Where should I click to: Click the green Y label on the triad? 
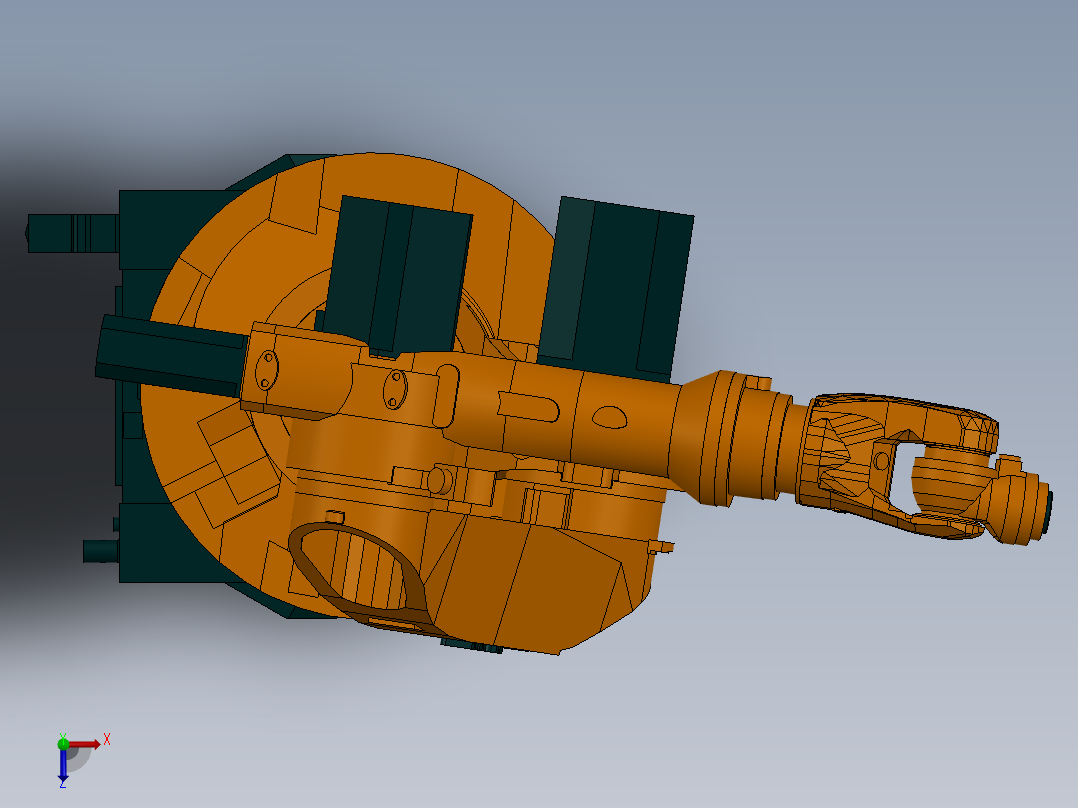coord(63,735)
